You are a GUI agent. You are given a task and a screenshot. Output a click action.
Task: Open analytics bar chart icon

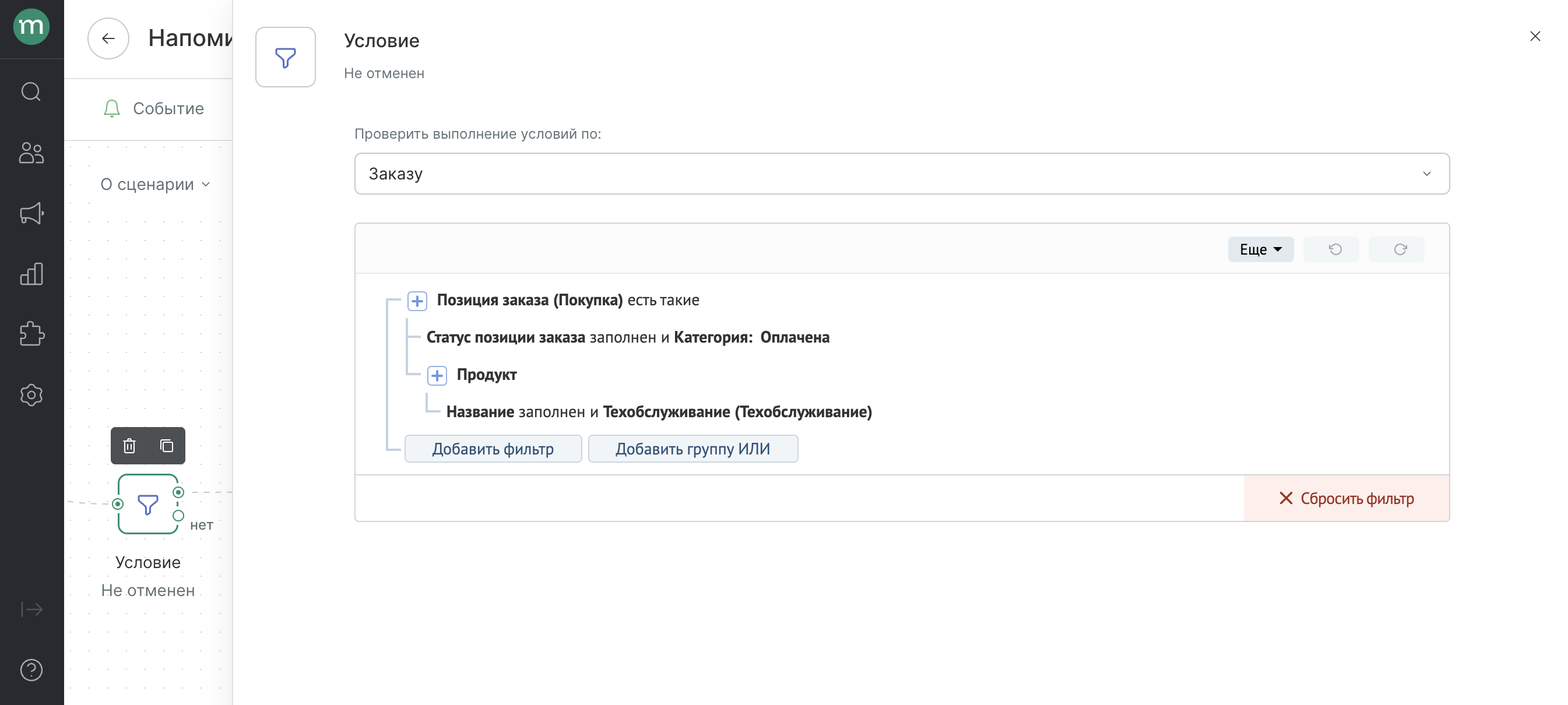tap(31, 274)
